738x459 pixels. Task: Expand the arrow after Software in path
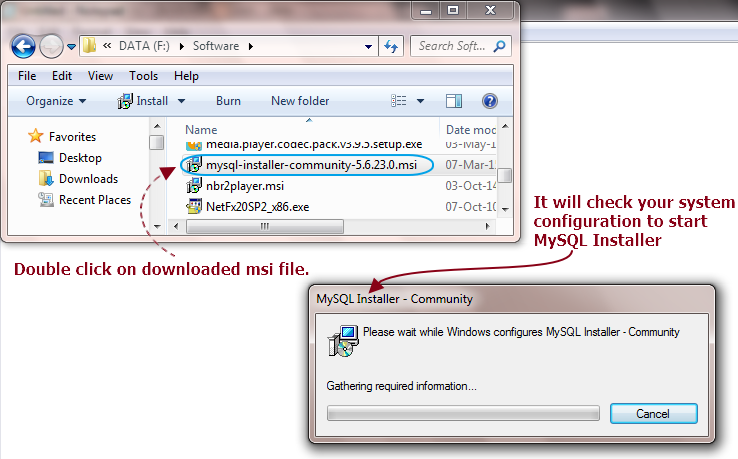point(251,46)
